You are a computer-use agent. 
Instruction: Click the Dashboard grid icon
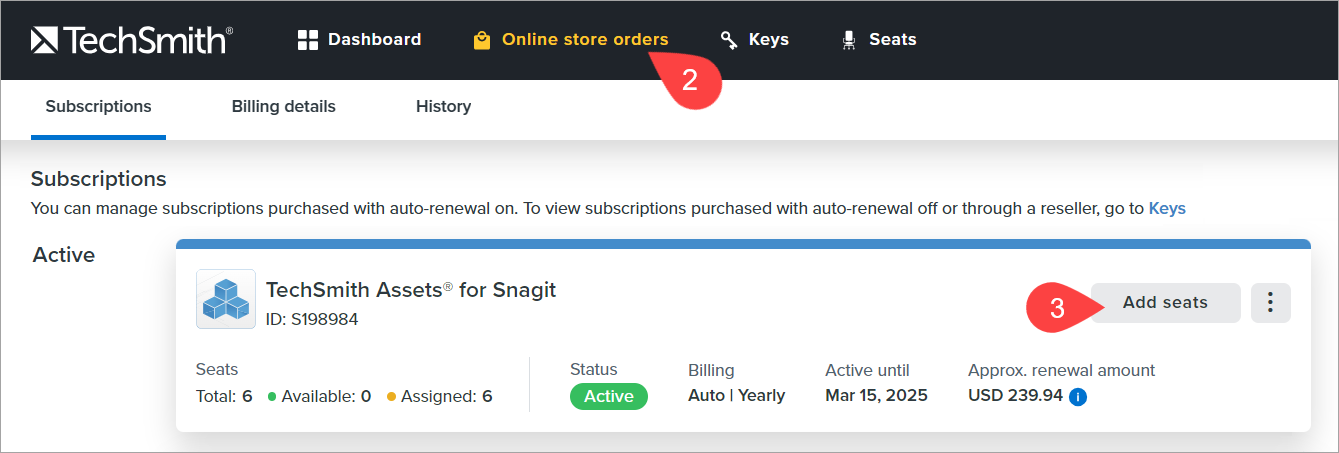coord(308,40)
